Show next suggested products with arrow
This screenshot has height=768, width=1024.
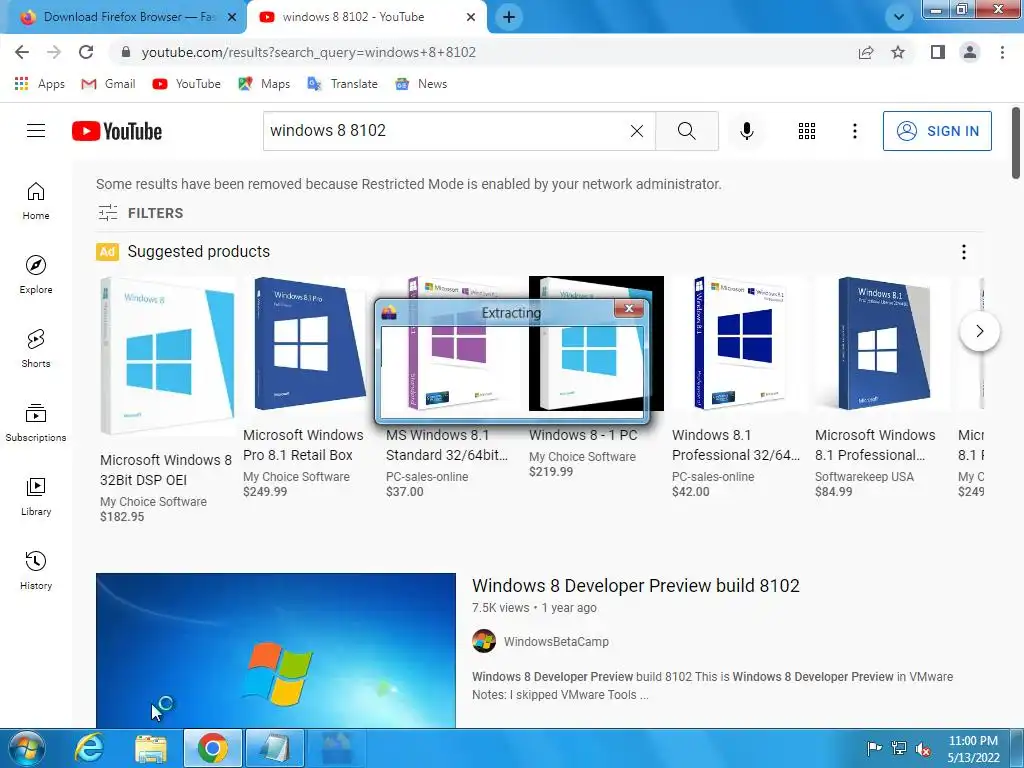(x=979, y=331)
